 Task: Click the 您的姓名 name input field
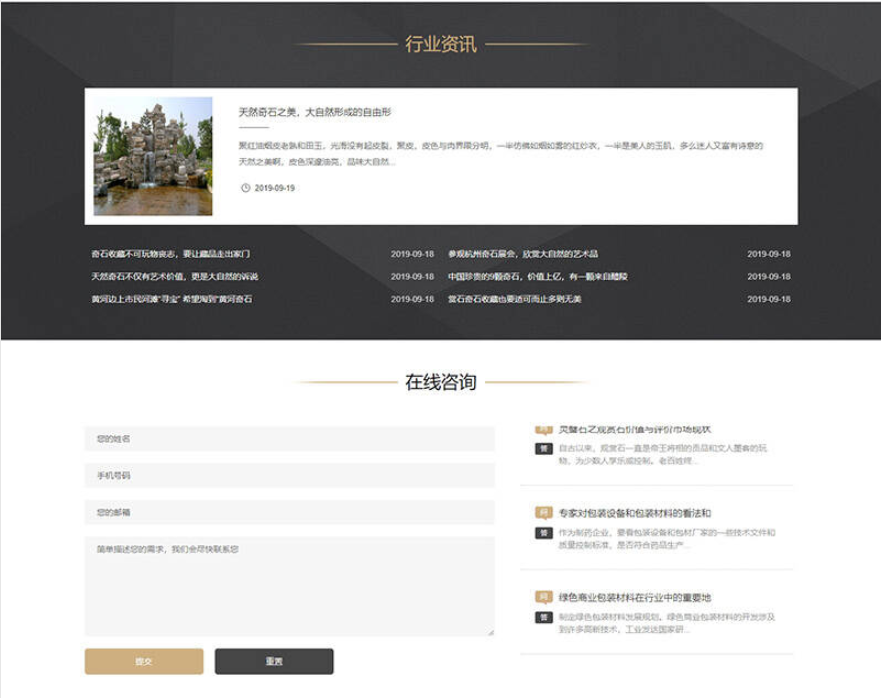click(x=289, y=439)
